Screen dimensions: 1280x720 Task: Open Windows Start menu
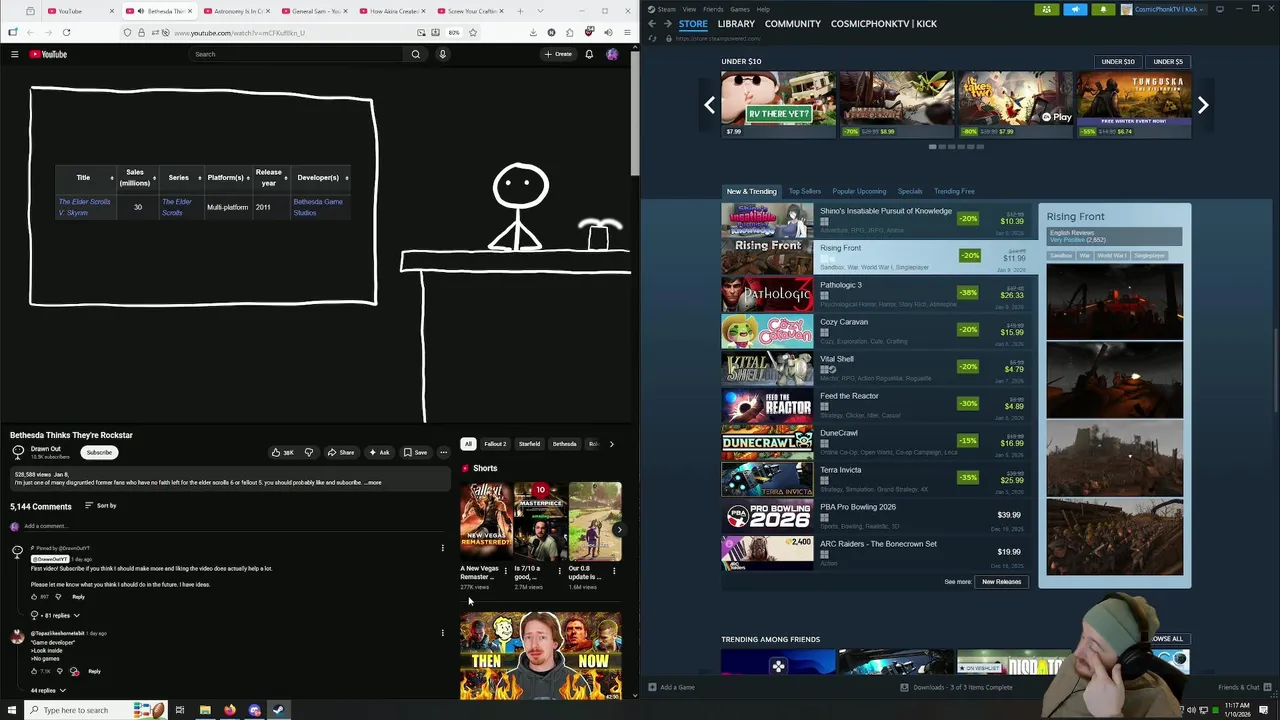click(11, 710)
